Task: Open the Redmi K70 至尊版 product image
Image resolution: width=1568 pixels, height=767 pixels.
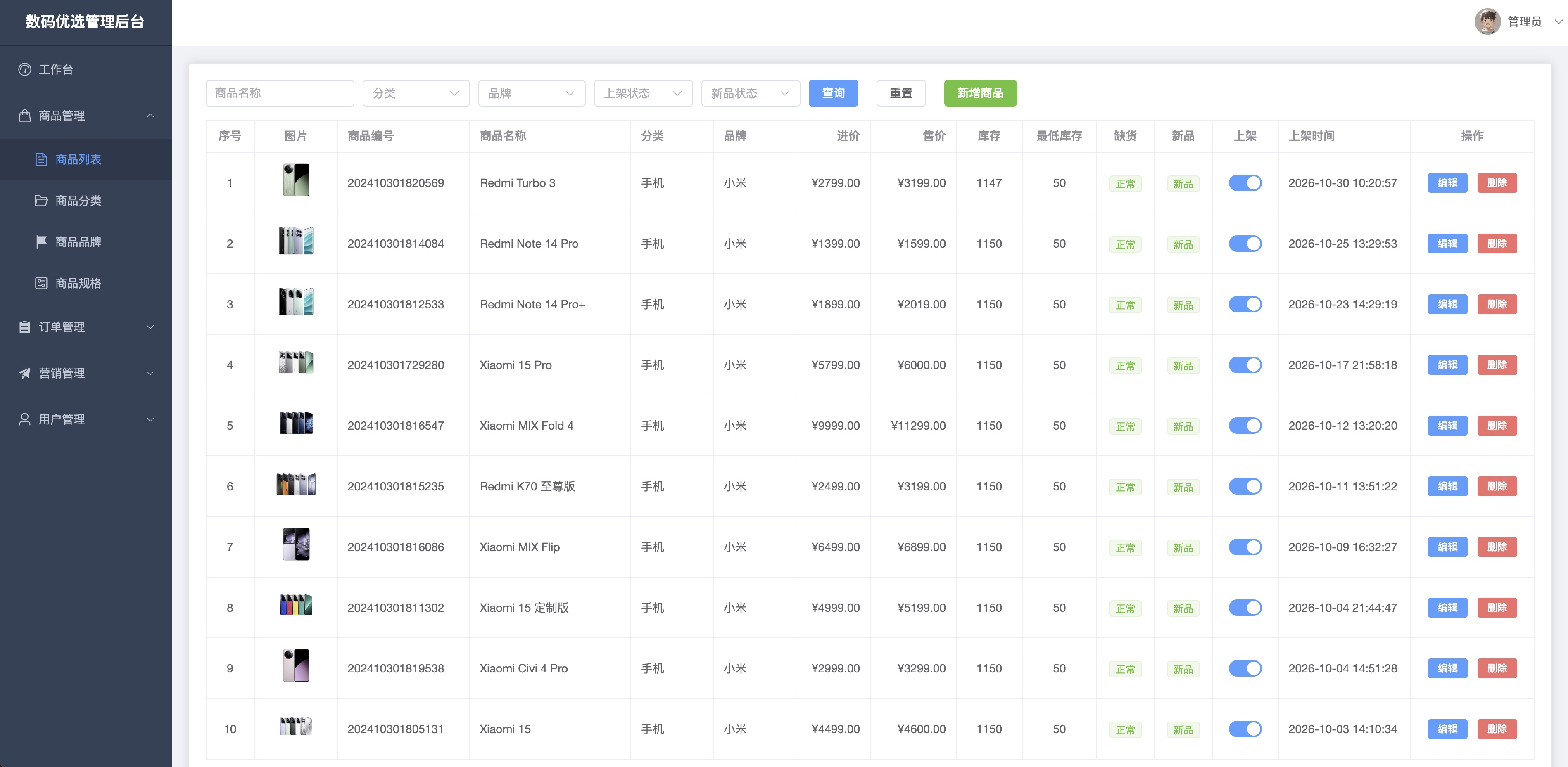Action: [296, 484]
